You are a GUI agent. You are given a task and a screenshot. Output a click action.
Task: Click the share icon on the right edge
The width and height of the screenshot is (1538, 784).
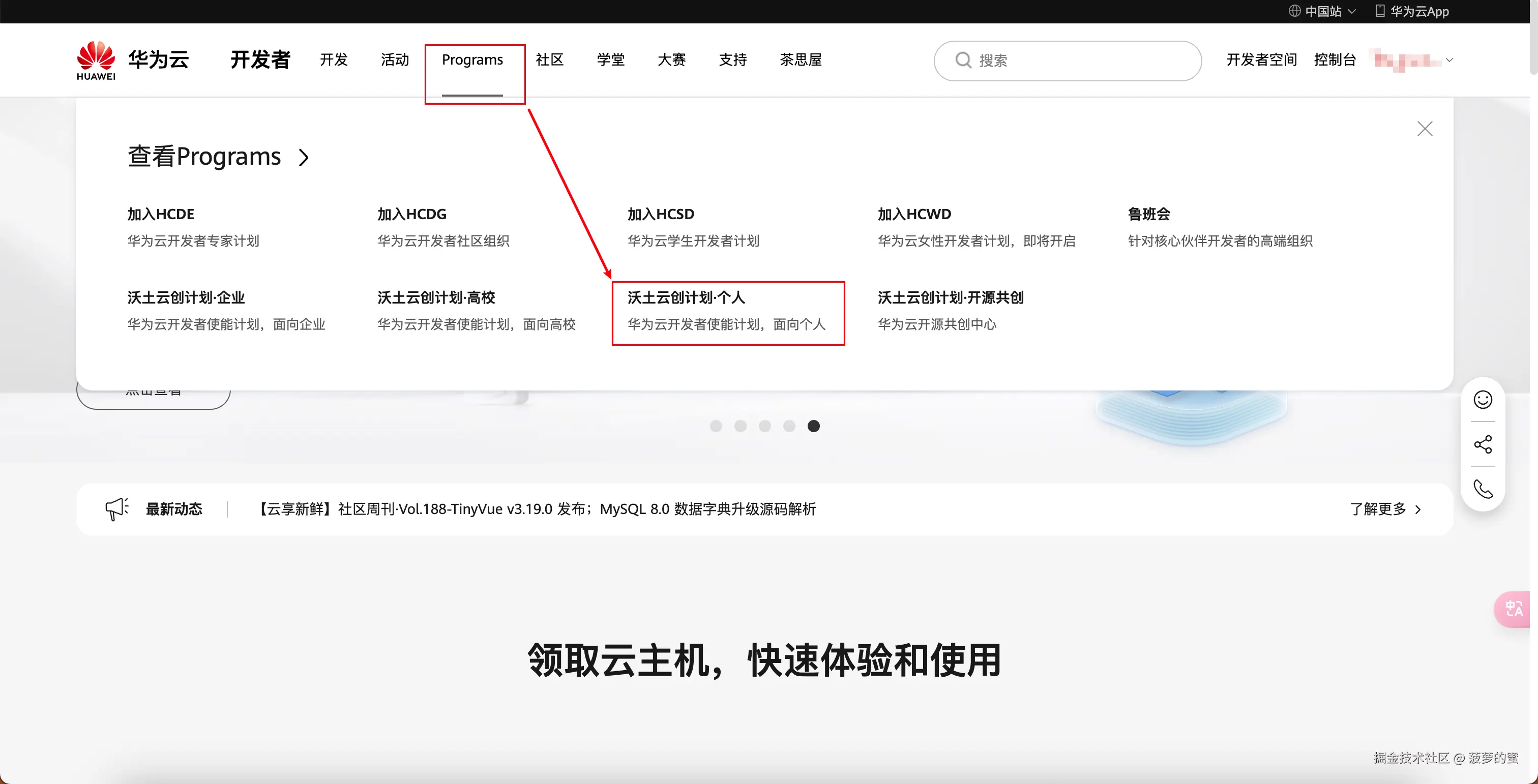[1484, 444]
